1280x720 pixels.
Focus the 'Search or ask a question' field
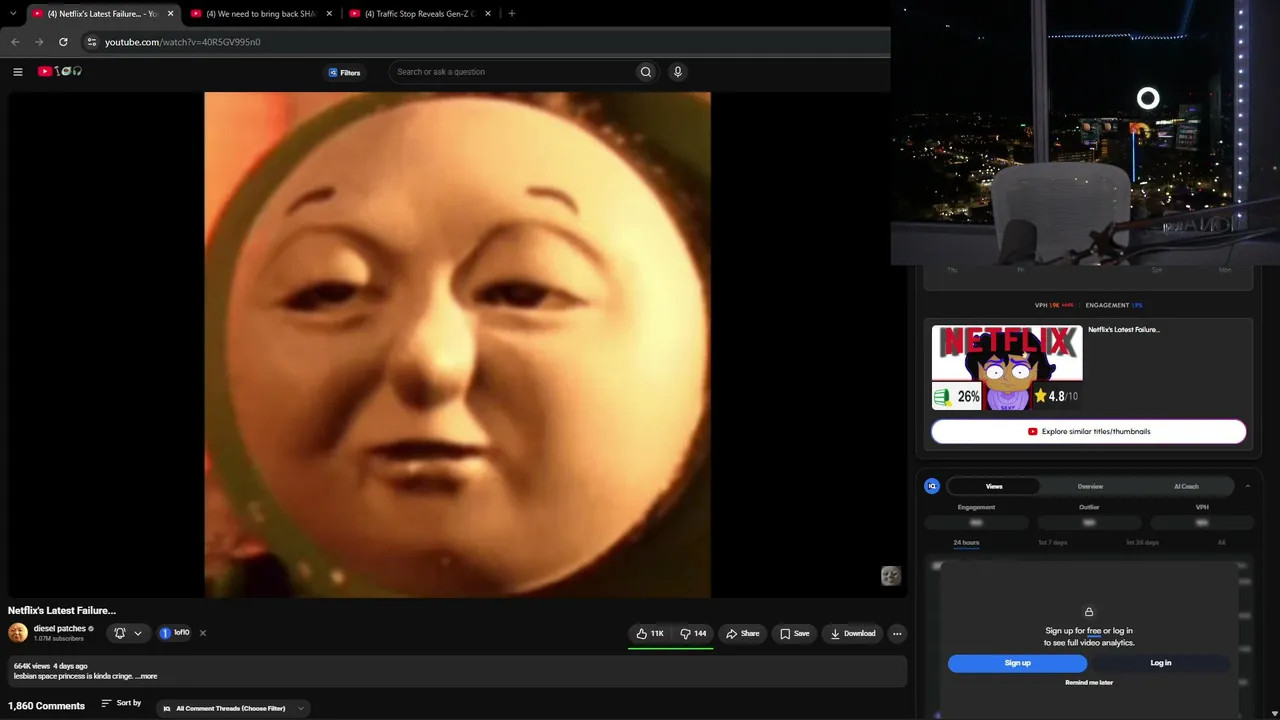click(x=514, y=72)
